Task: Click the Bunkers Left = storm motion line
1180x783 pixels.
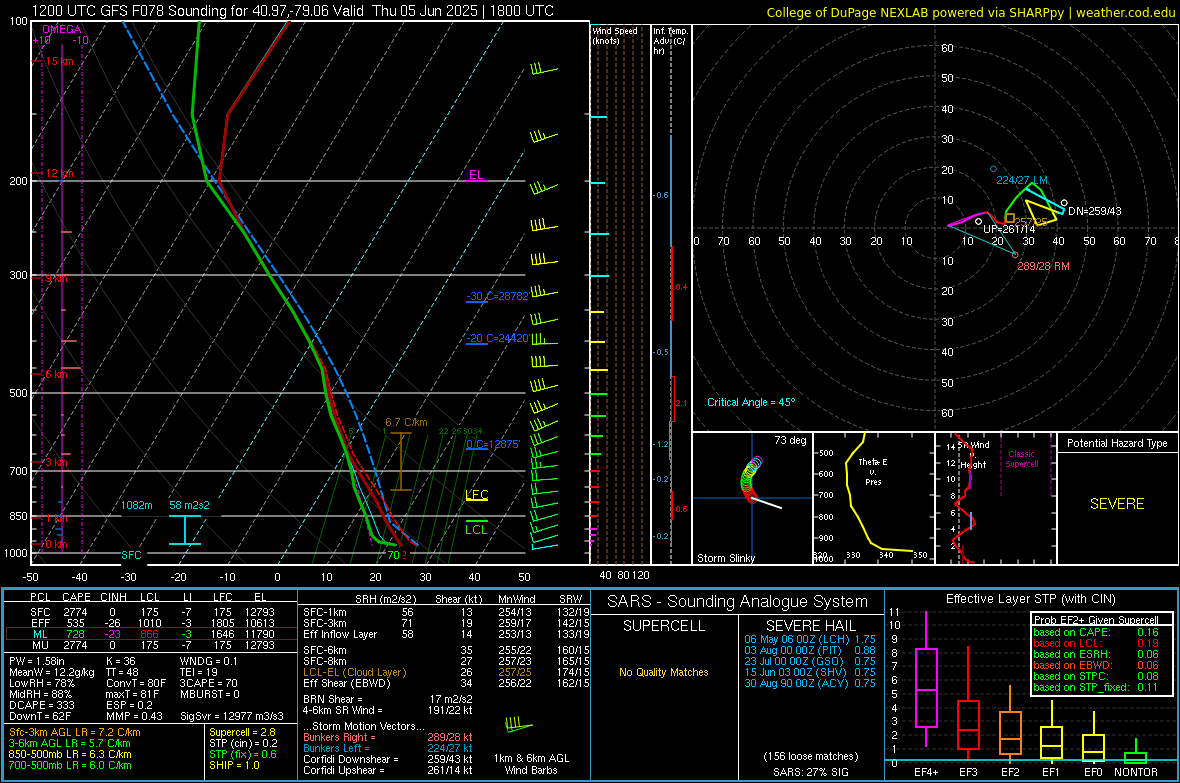Action: [388, 748]
